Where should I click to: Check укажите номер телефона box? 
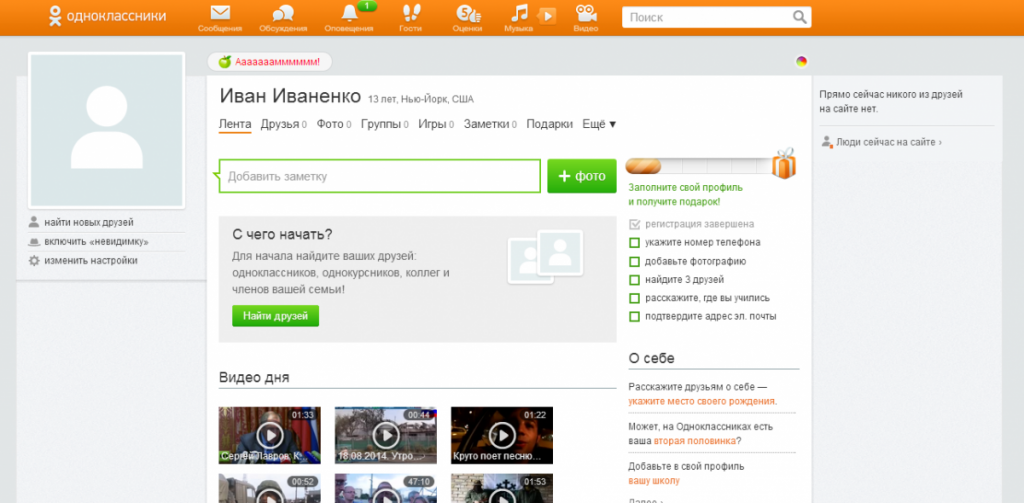pyautogui.click(x=634, y=243)
